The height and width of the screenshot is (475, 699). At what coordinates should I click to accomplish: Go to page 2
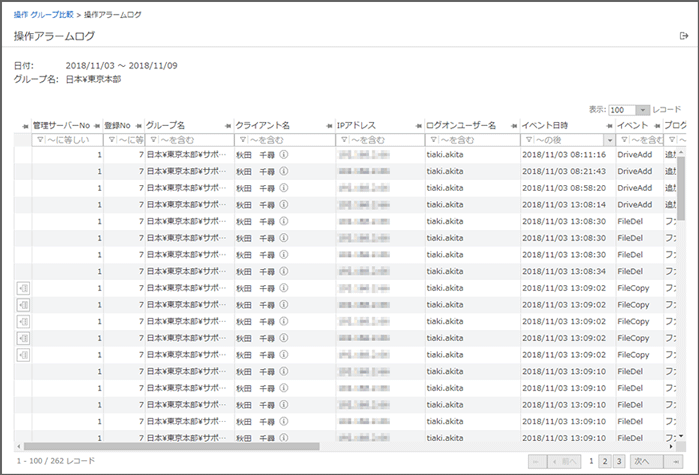point(605,461)
